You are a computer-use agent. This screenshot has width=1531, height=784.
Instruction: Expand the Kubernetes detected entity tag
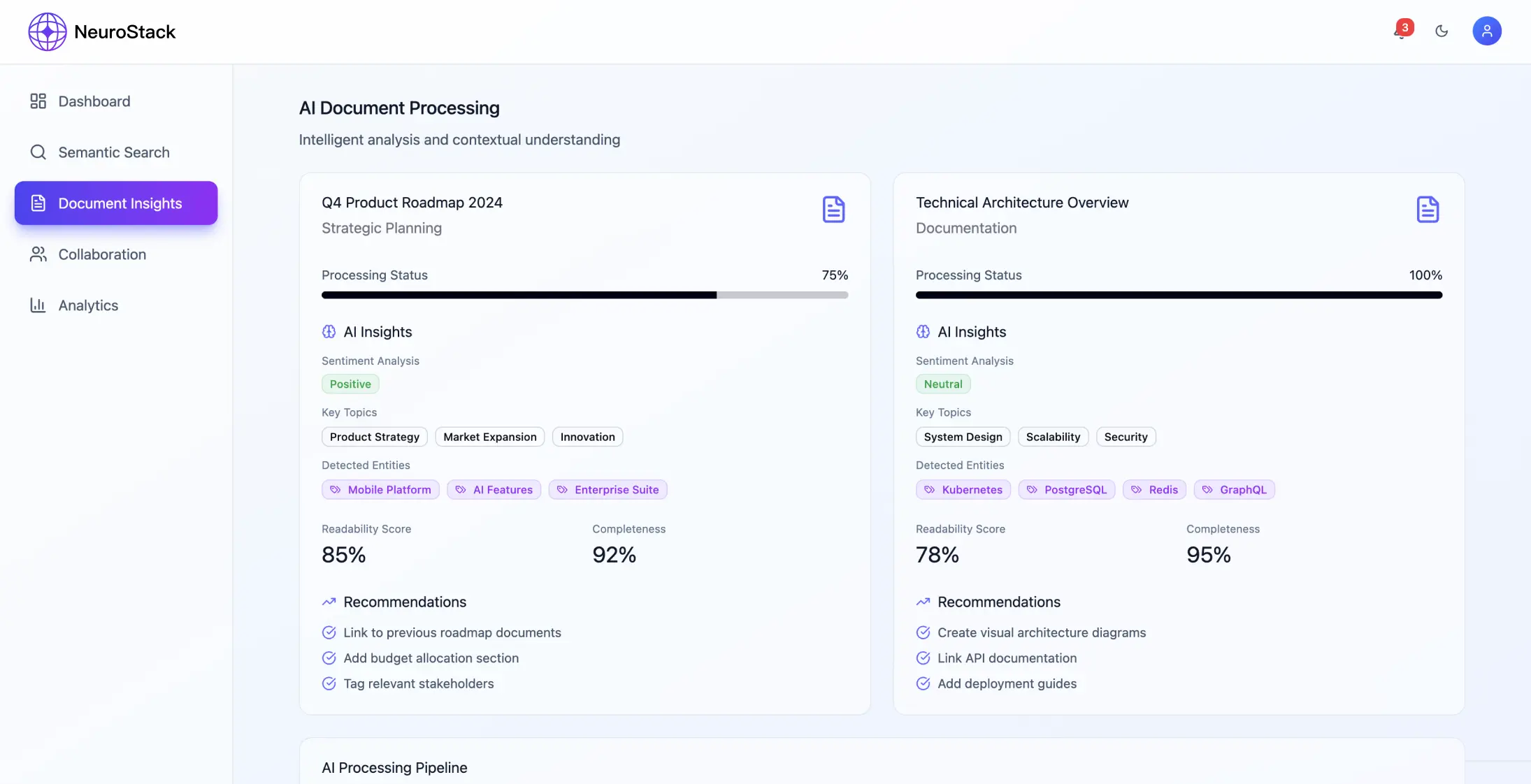[963, 489]
